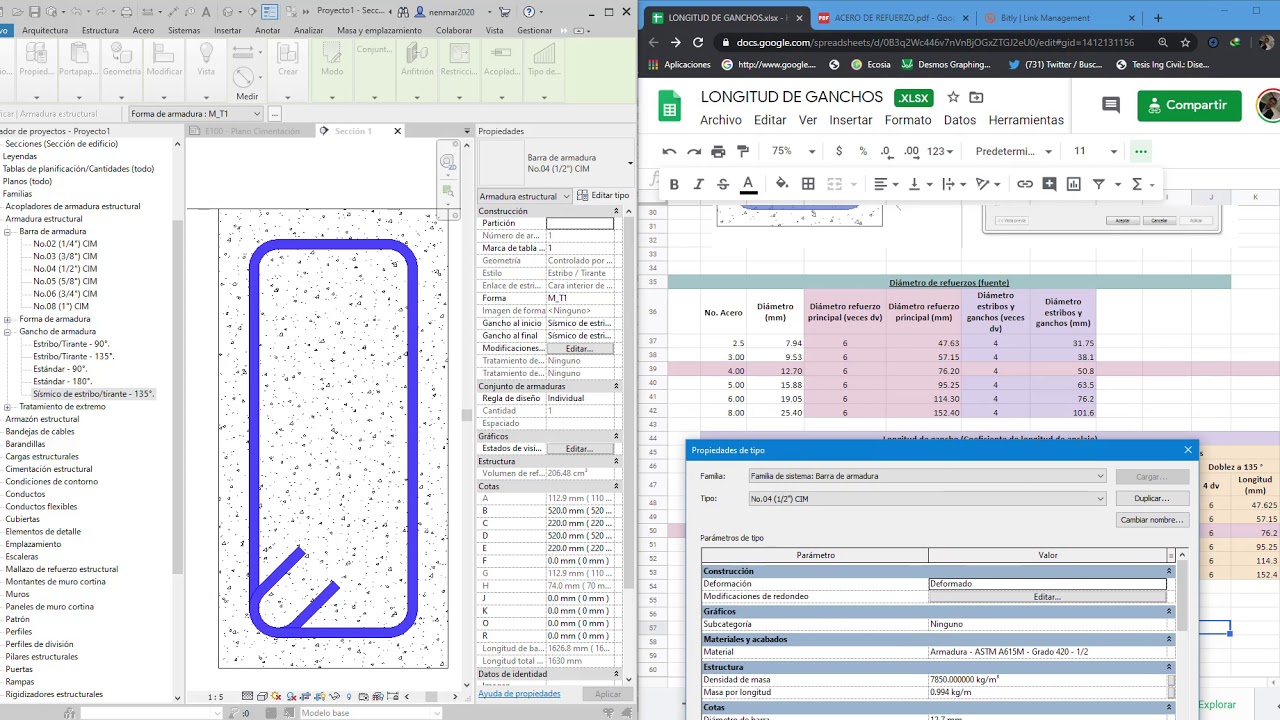Open the cell borders icon
The image size is (1280, 720).
coord(808,184)
